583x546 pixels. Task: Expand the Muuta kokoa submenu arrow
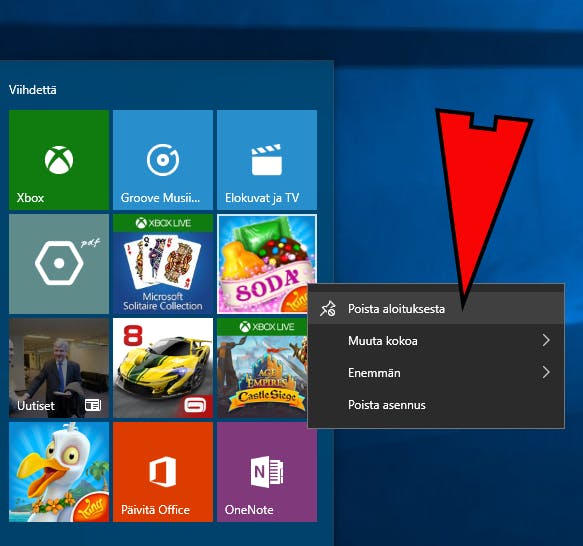click(x=545, y=340)
